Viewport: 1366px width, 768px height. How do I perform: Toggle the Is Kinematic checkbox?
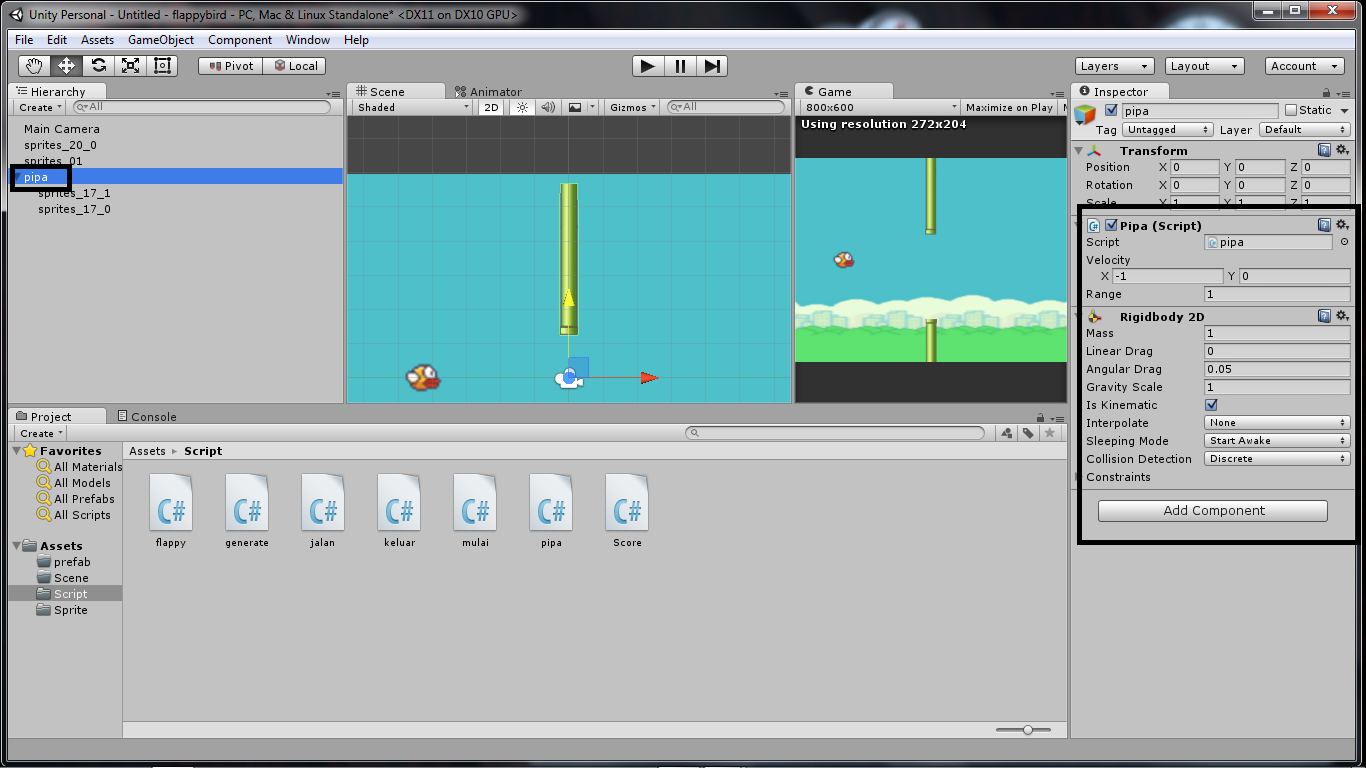click(1211, 405)
